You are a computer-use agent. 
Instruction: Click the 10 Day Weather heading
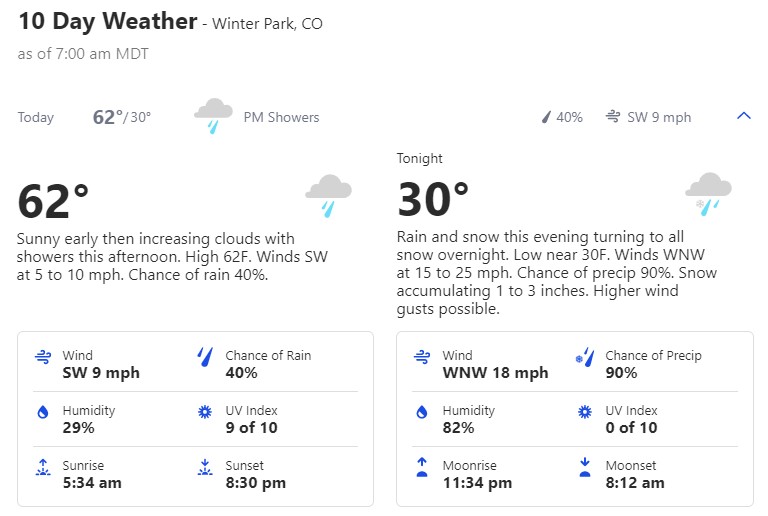click(x=108, y=22)
